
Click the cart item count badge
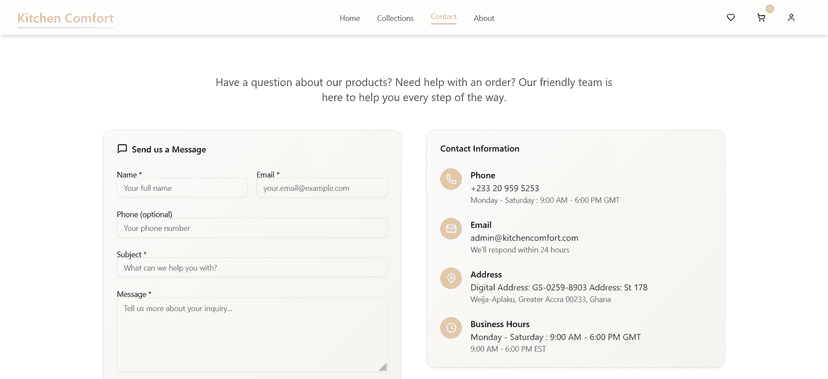(x=769, y=9)
